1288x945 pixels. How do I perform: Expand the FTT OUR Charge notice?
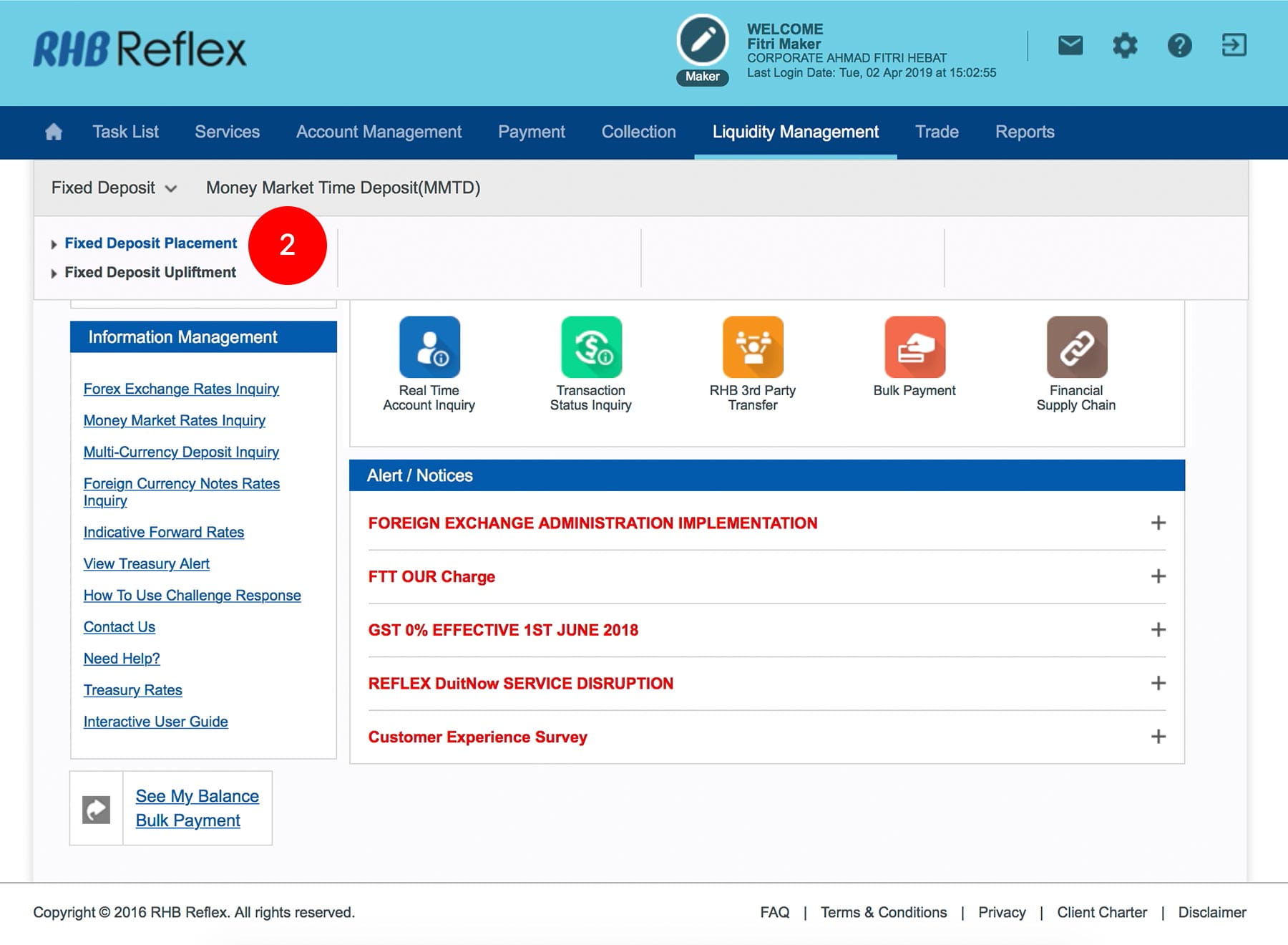pos(1158,576)
